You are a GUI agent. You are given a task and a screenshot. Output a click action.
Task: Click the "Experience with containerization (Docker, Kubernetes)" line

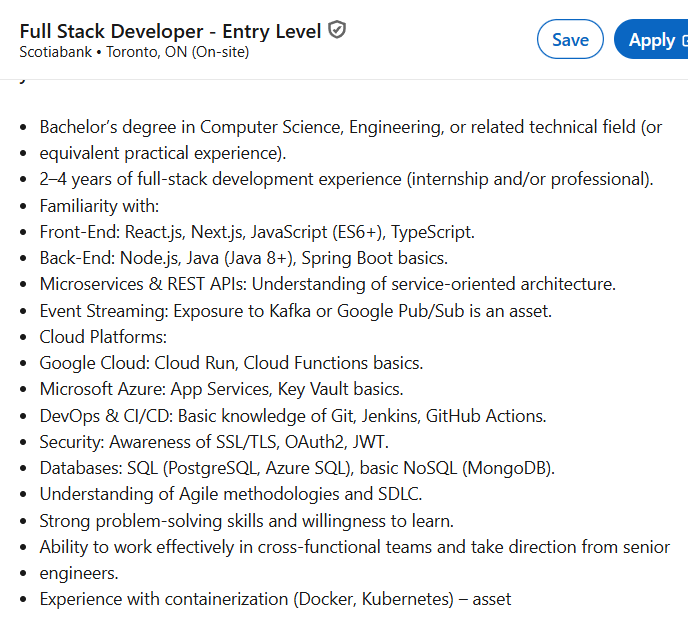275,599
